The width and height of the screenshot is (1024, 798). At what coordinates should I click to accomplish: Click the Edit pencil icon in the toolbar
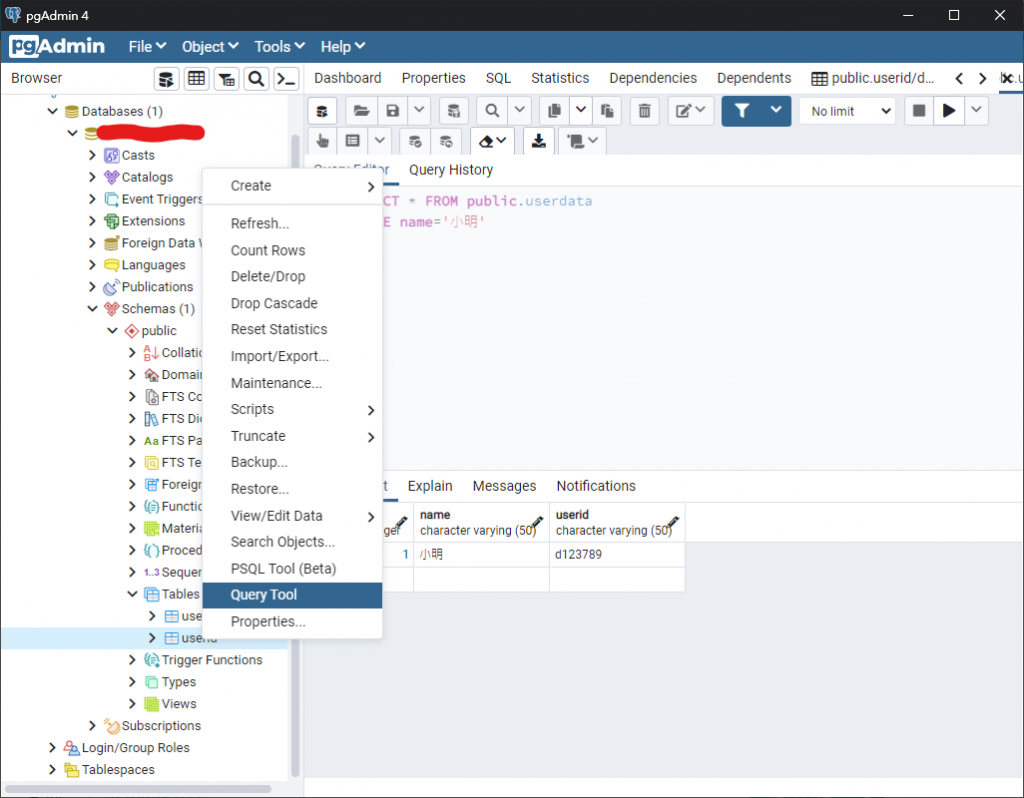[690, 111]
